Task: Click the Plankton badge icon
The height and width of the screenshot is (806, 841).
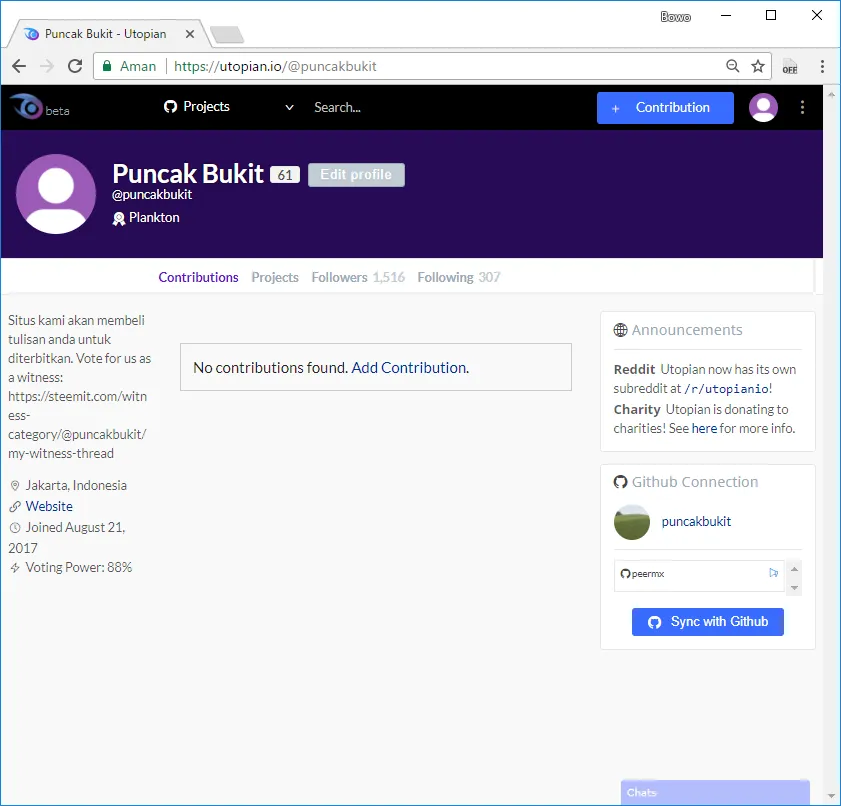Action: pos(119,218)
